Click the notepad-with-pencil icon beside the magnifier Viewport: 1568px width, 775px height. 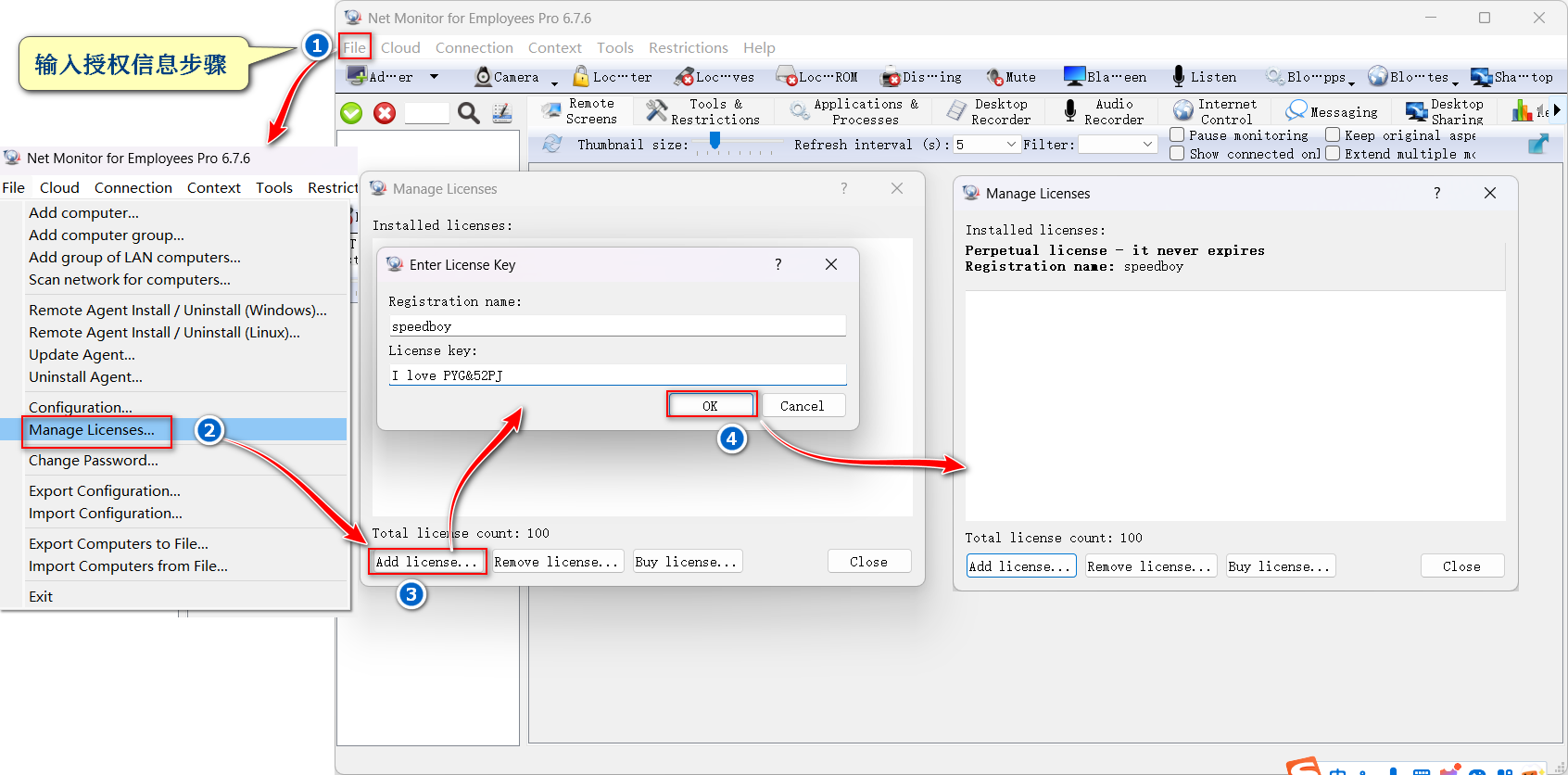tap(502, 113)
